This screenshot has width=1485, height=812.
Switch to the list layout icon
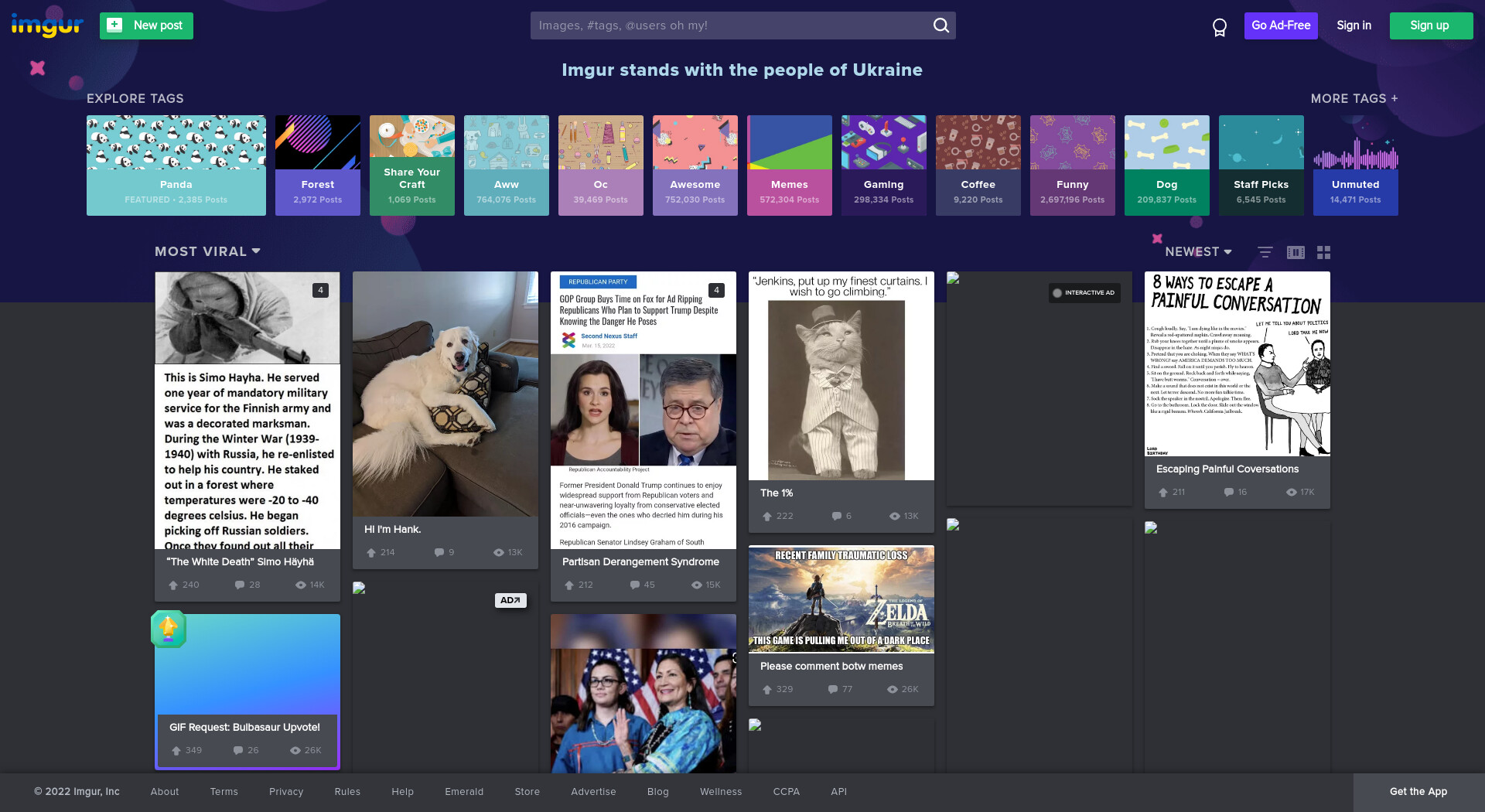1265,252
